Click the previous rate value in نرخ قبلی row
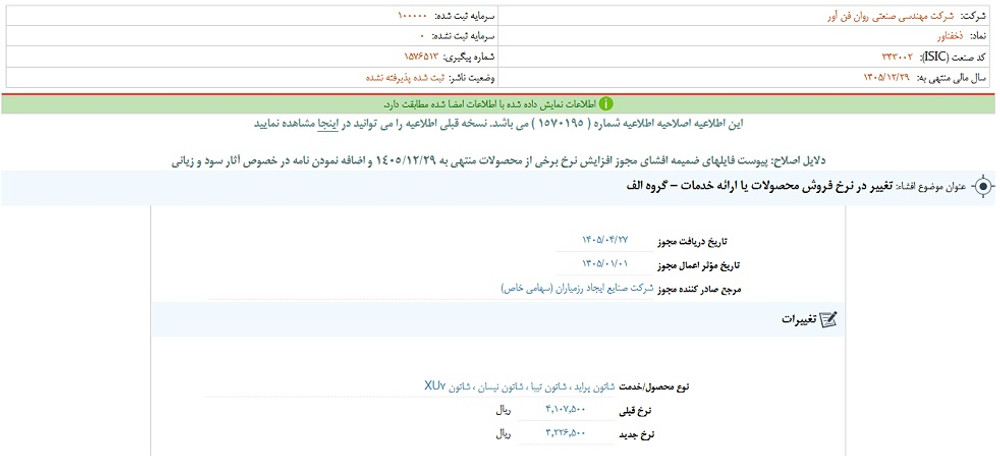1000x456 pixels. pos(564,411)
